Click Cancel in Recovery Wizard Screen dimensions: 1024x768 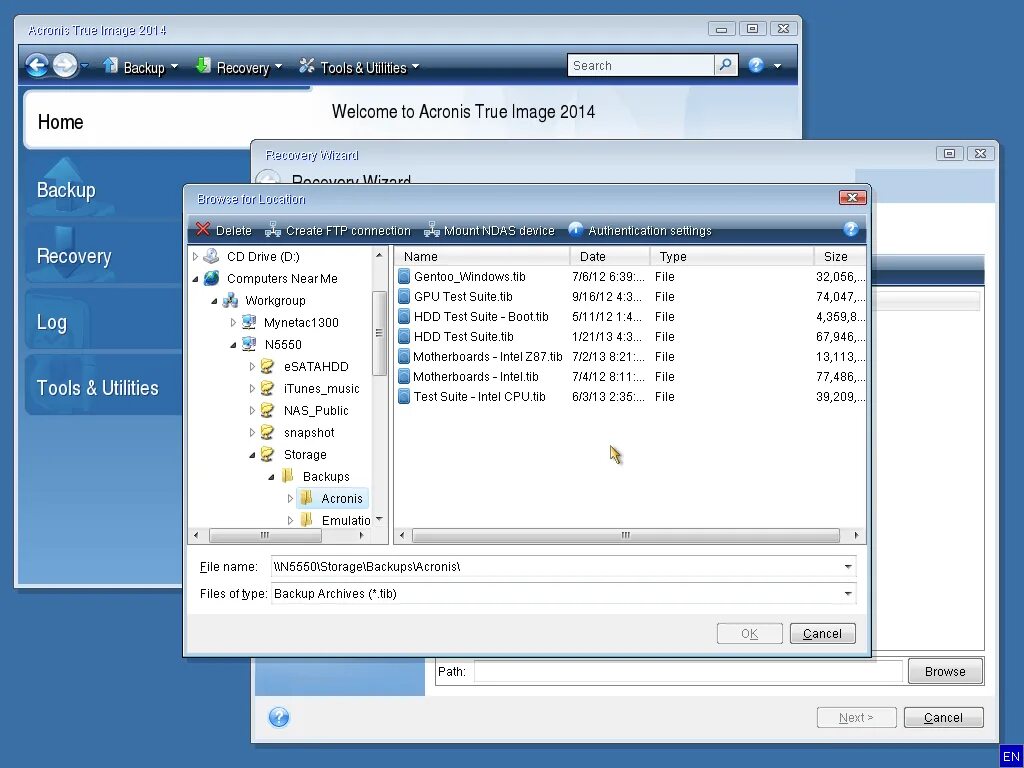tap(943, 718)
